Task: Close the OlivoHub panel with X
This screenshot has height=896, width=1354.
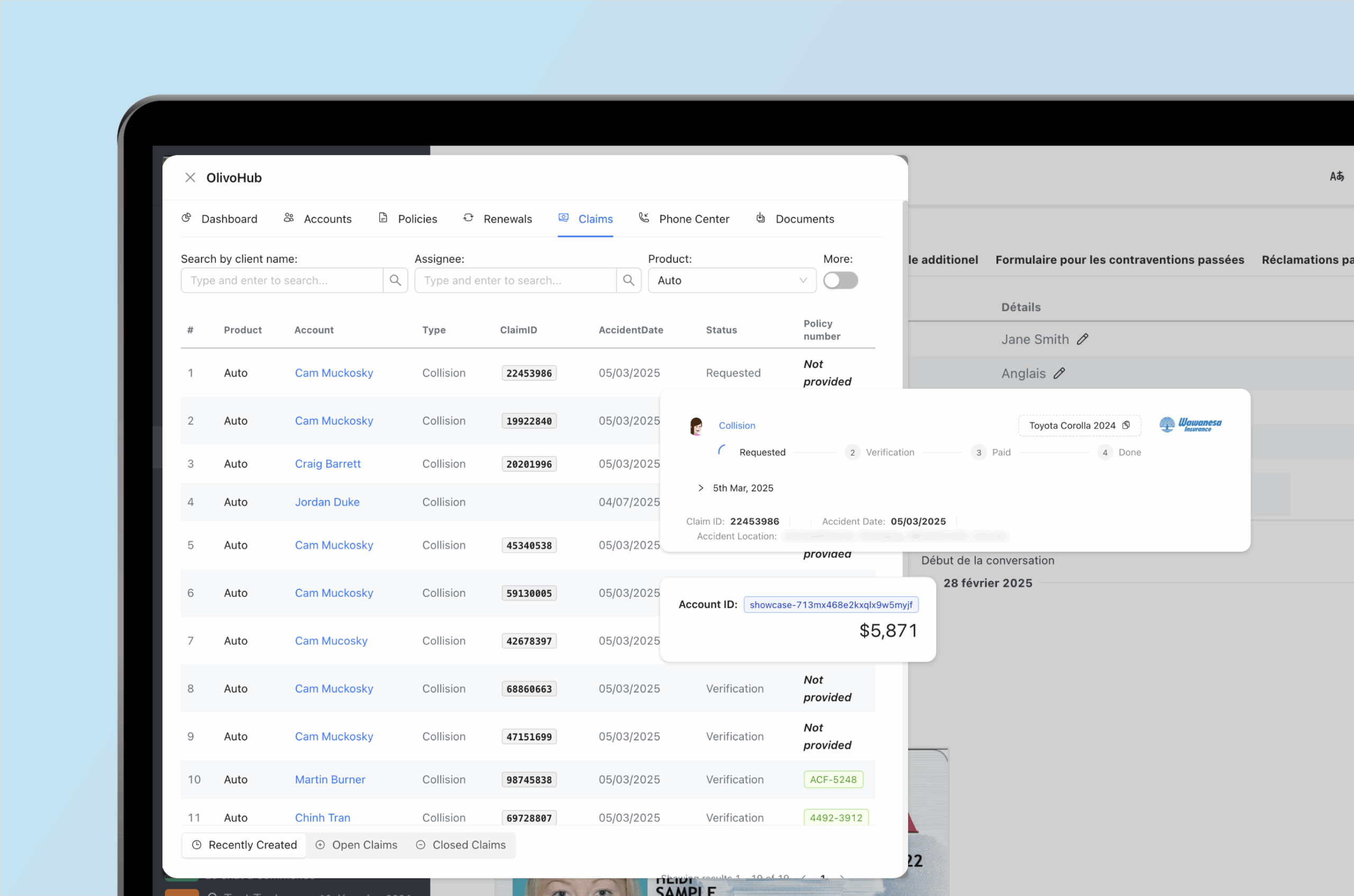Action: click(190, 178)
